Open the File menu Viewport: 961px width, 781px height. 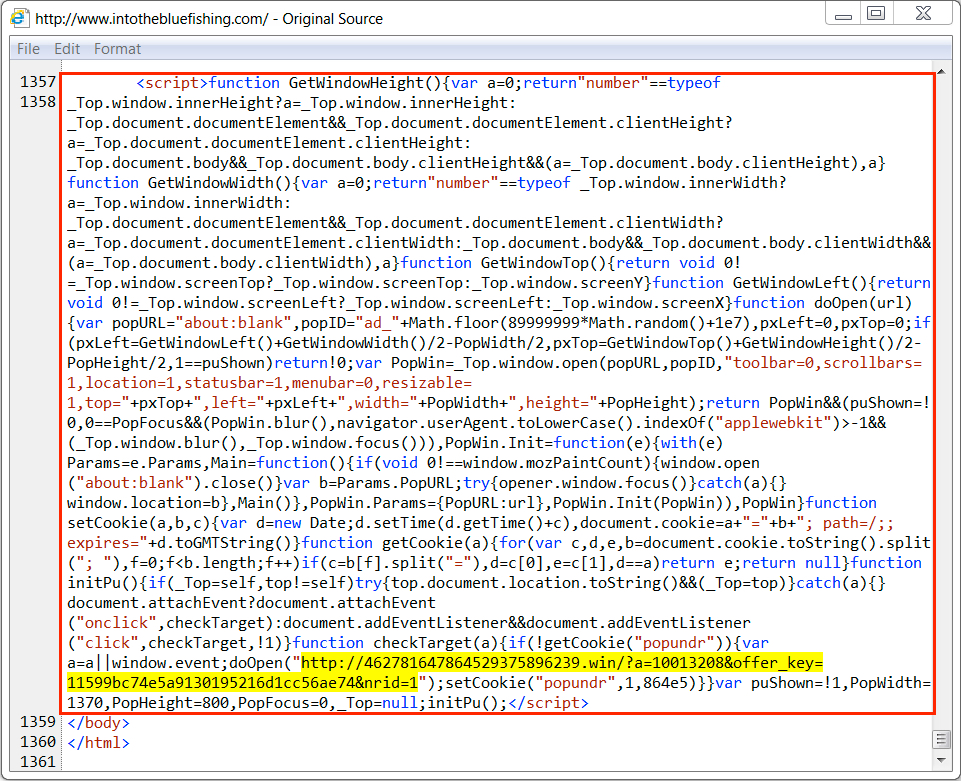(x=28, y=49)
